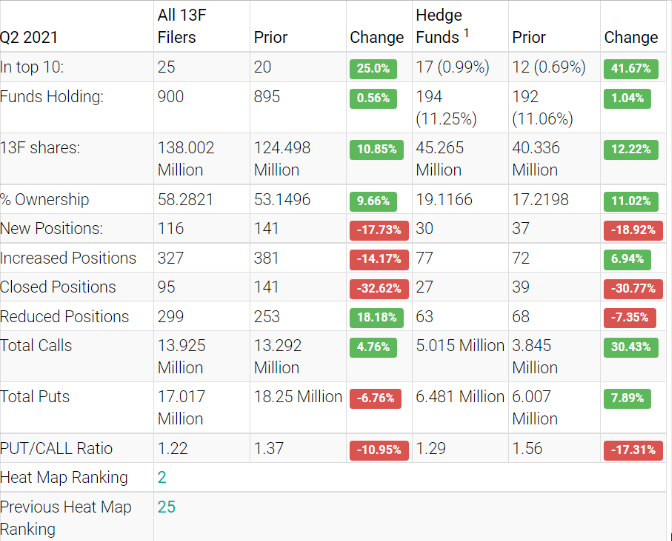
Task: Select the red -17.31% PUT/CALL badge
Action: coord(631,450)
